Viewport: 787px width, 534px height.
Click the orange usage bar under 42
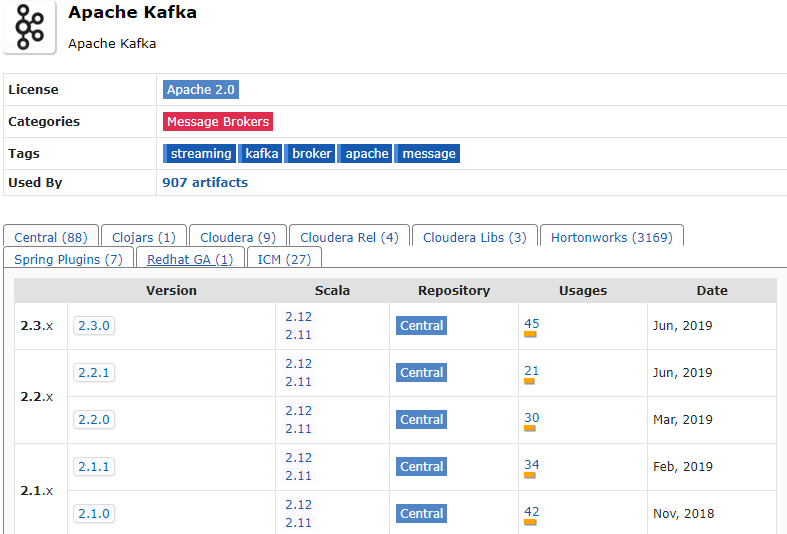(530, 522)
